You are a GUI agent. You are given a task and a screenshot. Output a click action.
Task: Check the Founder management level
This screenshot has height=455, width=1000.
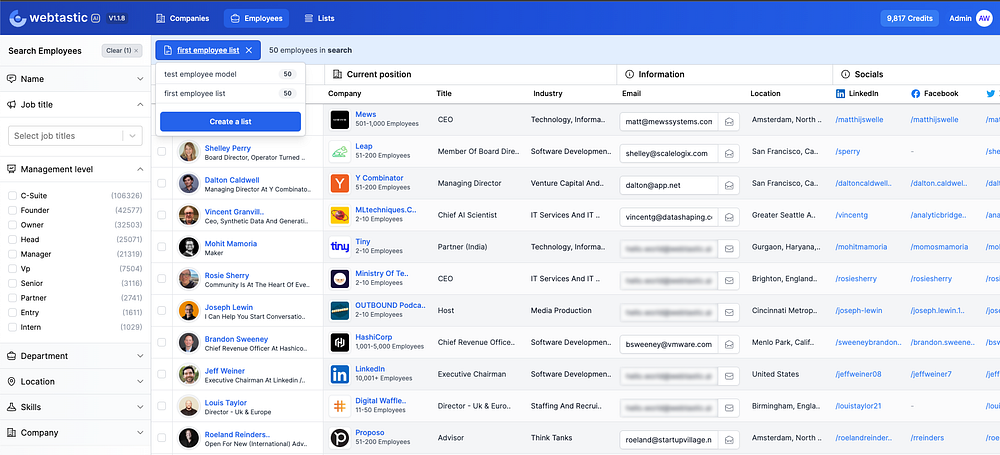pos(12,210)
